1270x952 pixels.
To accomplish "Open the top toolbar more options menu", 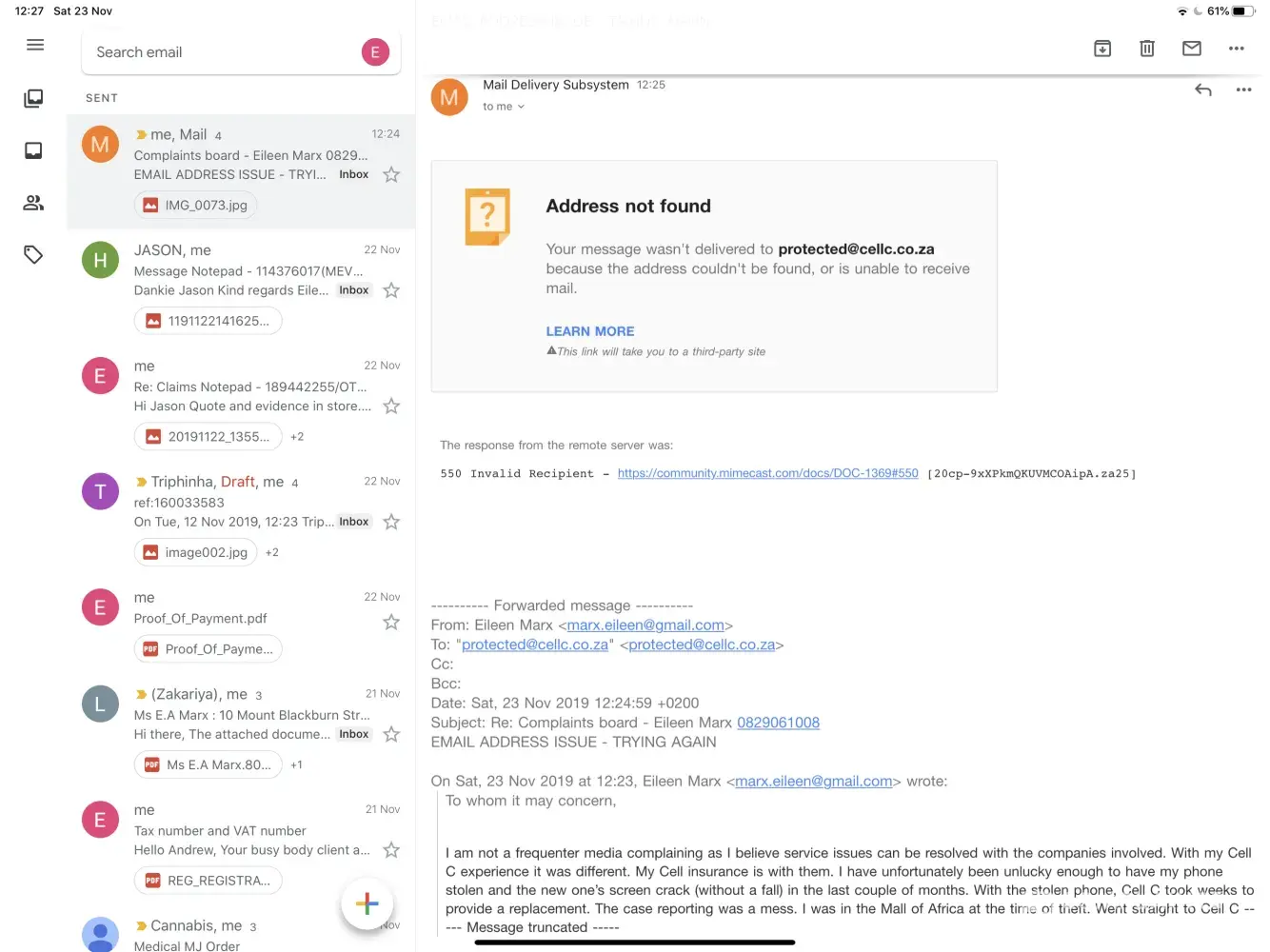I will click(1237, 49).
